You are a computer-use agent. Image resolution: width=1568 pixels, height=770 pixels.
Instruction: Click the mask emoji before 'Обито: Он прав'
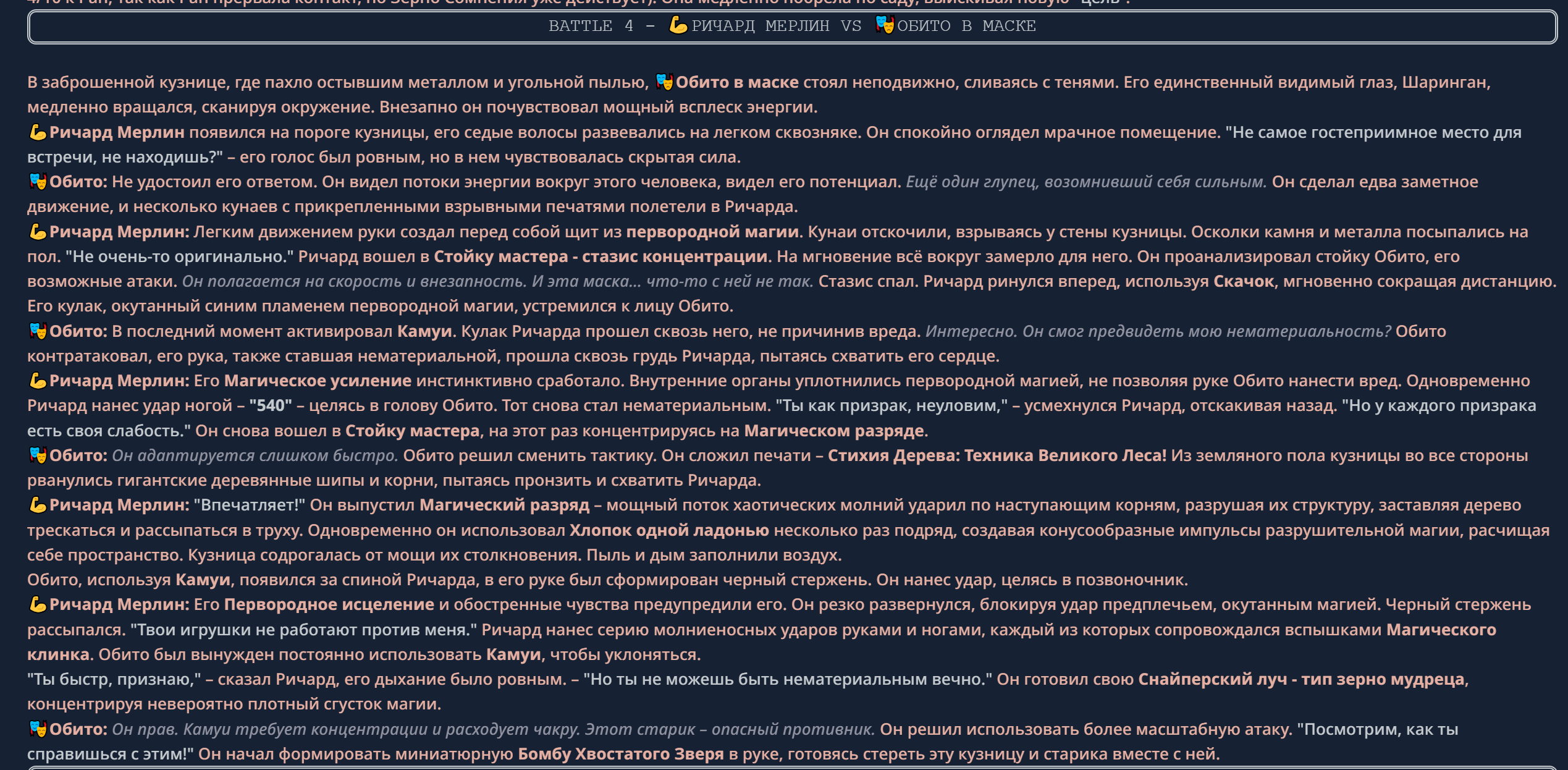pos(38,729)
